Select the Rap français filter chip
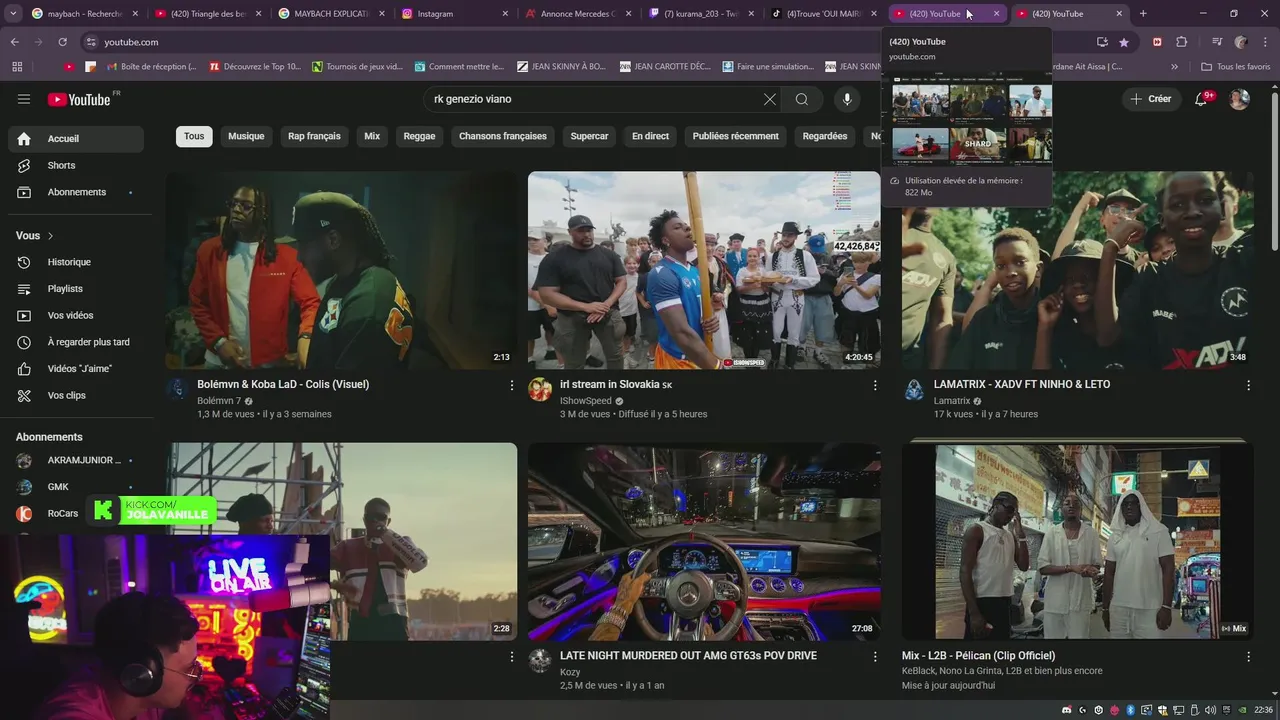The height and width of the screenshot is (720, 1280). coord(314,136)
